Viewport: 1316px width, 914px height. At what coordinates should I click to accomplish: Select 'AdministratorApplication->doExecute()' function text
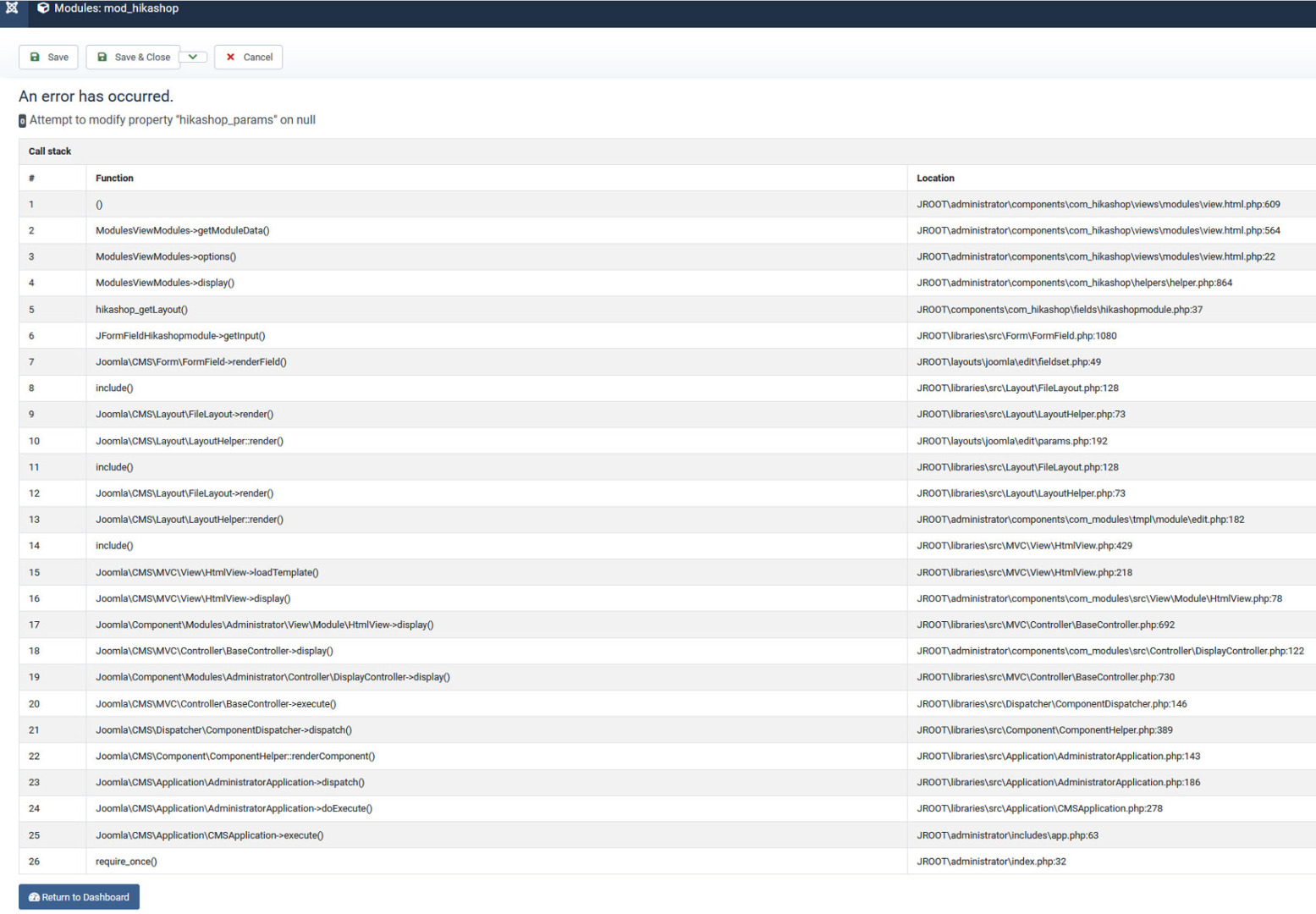point(290,809)
